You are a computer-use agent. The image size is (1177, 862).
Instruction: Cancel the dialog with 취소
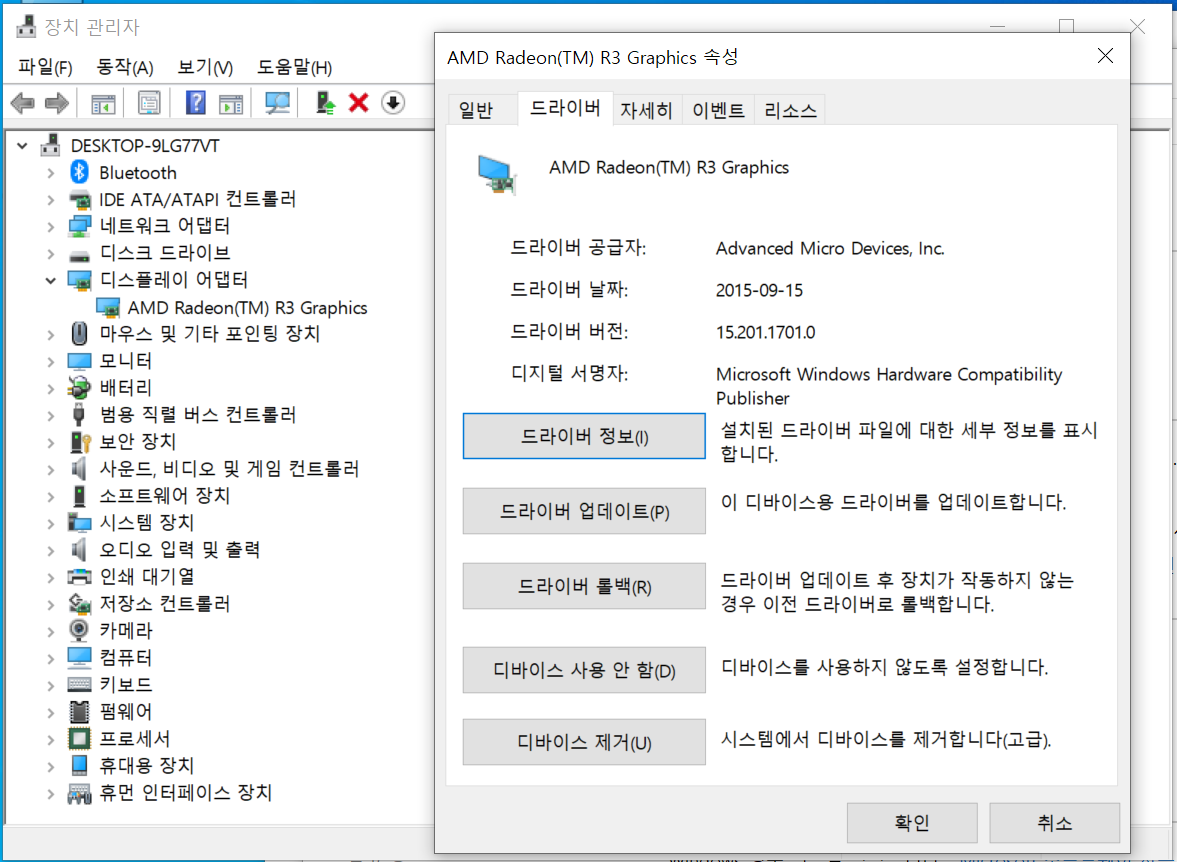pyautogui.click(x=1055, y=823)
